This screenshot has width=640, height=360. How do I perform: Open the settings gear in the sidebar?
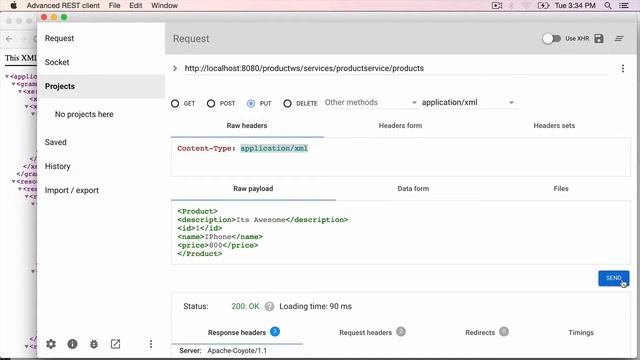pyautogui.click(x=51, y=344)
